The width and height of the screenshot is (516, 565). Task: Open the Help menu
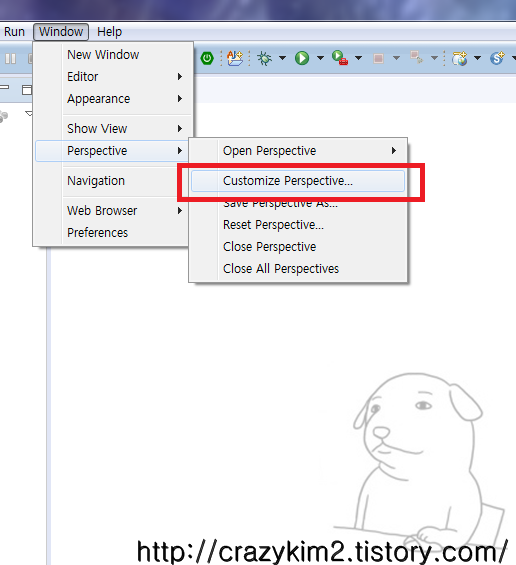(110, 32)
